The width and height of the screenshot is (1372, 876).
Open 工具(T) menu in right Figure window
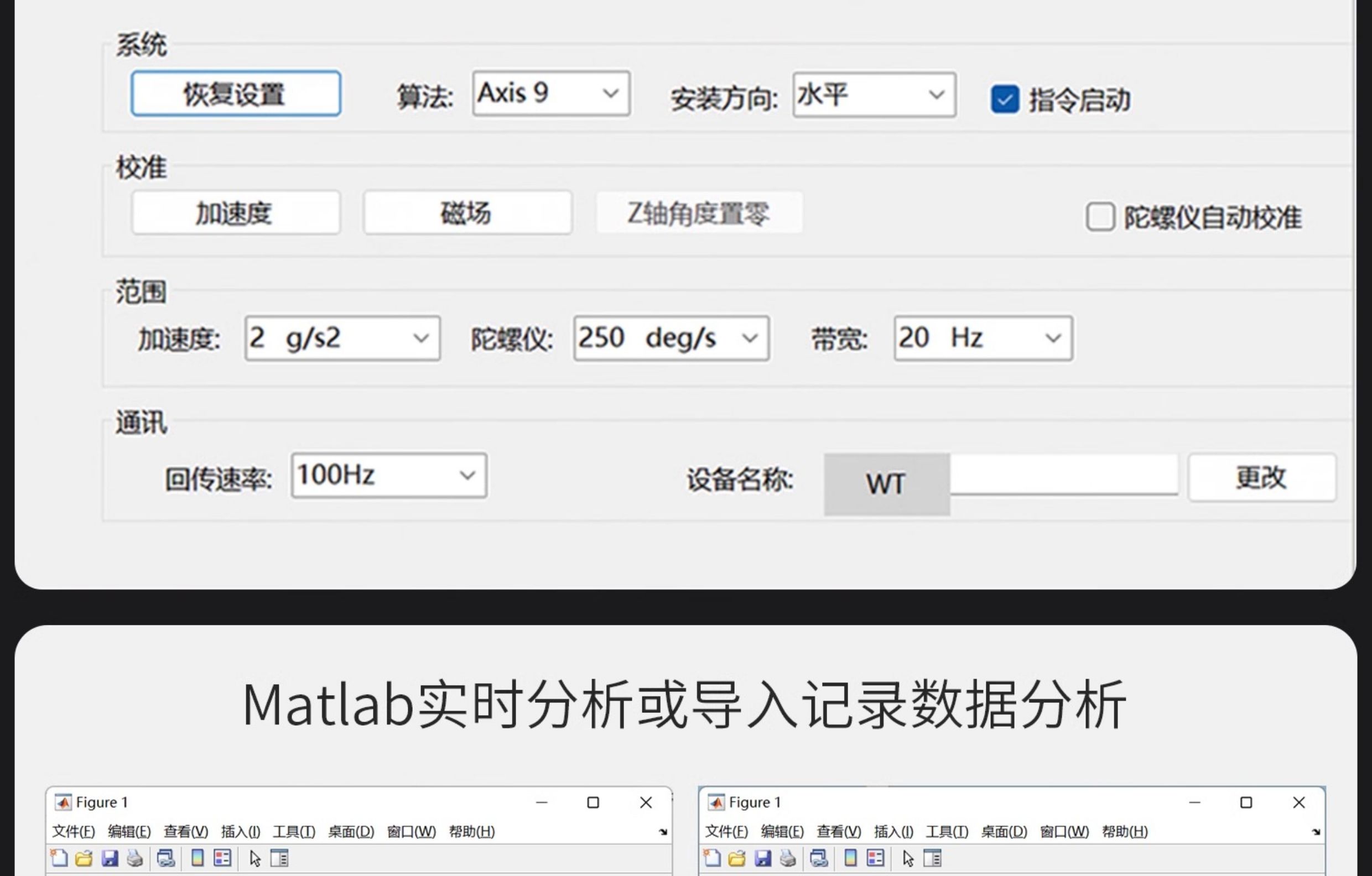point(947,832)
